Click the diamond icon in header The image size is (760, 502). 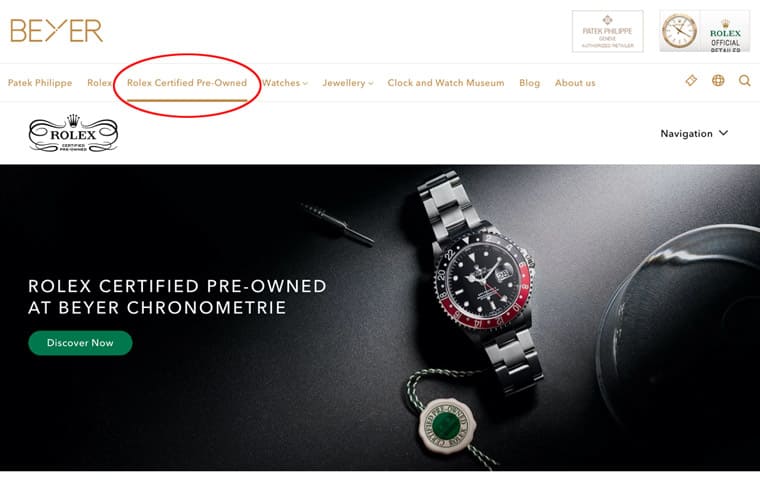691,80
